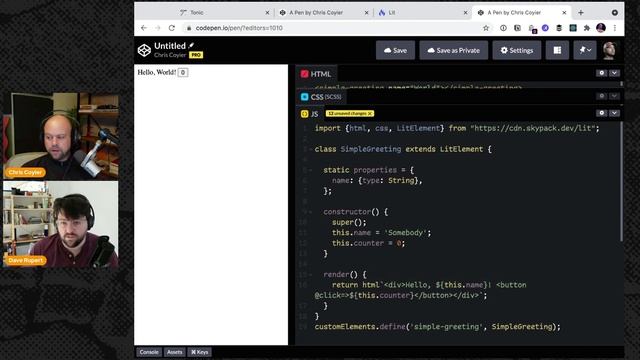
Task: Click the codepen.io address bar URL
Action: click(x=239, y=28)
